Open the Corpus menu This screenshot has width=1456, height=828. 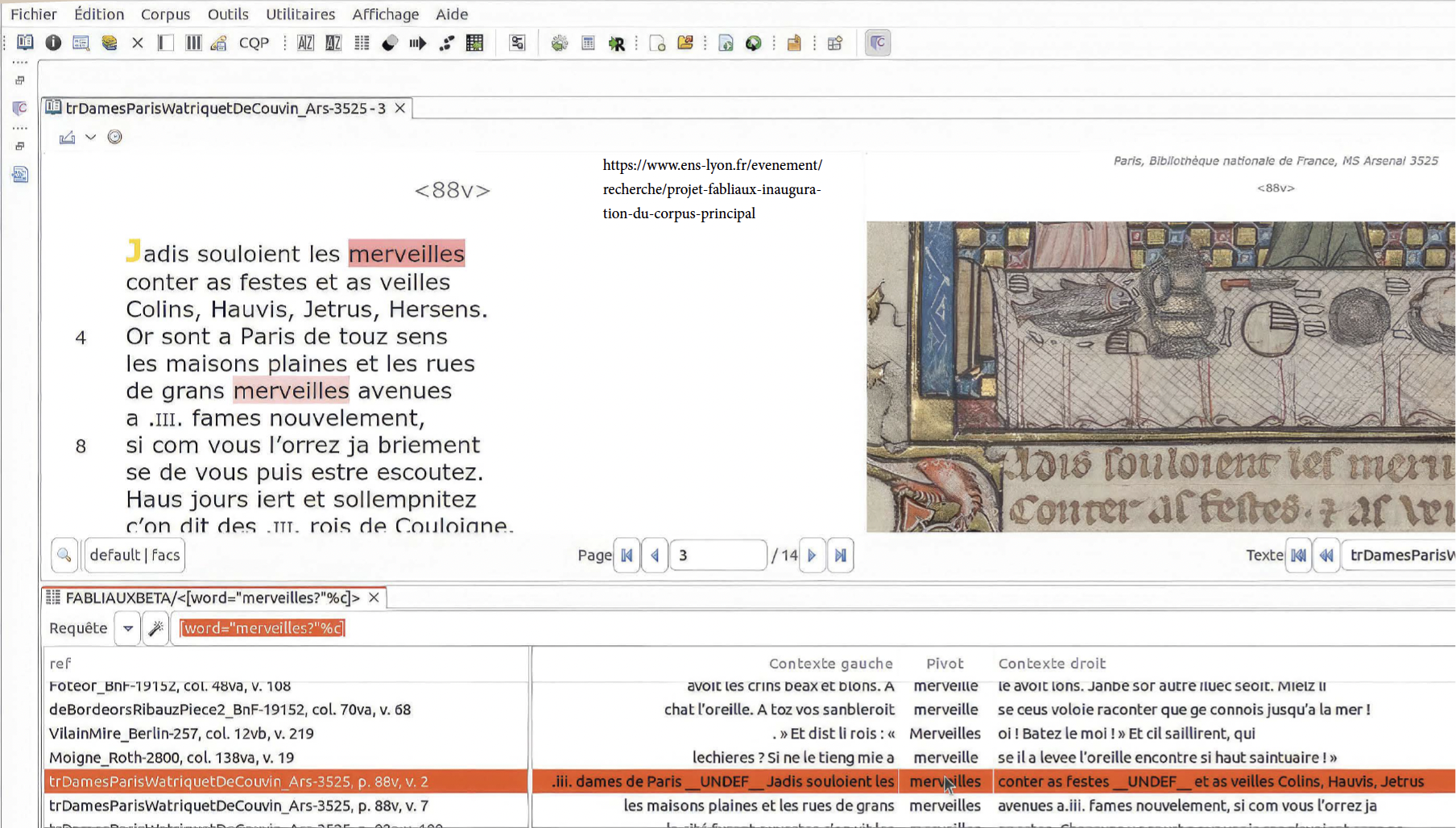point(165,14)
